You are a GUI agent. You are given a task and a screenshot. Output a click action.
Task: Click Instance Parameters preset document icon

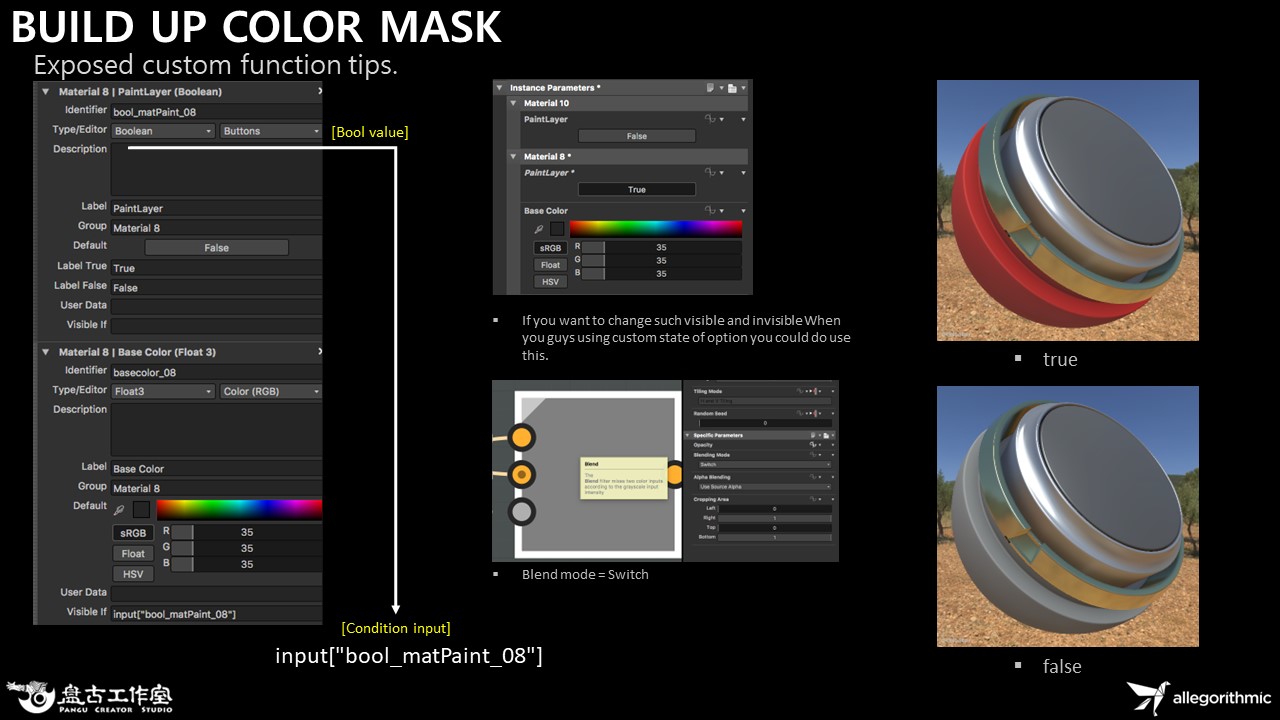tap(710, 88)
